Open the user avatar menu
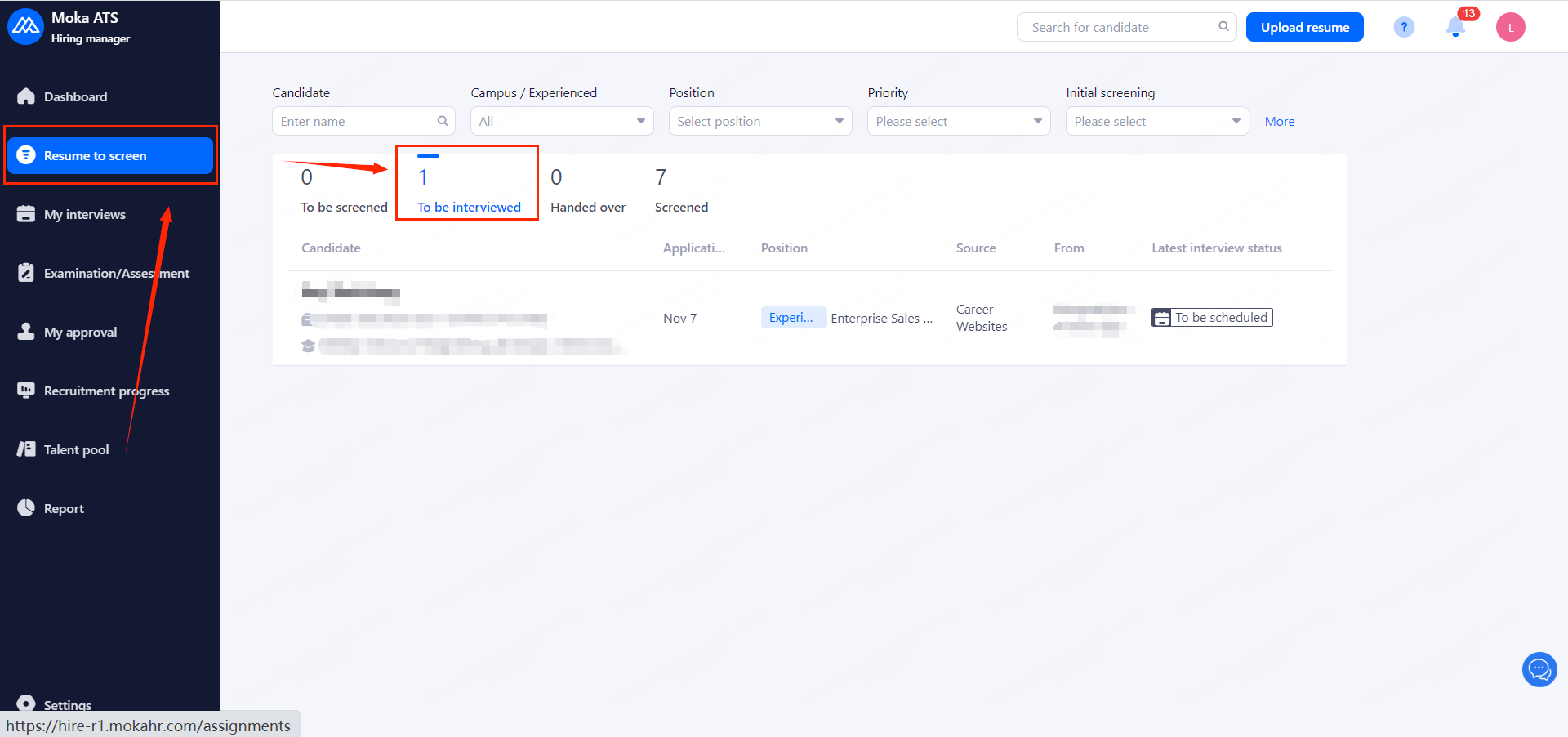Viewport: 1568px width, 737px height. [1510, 27]
